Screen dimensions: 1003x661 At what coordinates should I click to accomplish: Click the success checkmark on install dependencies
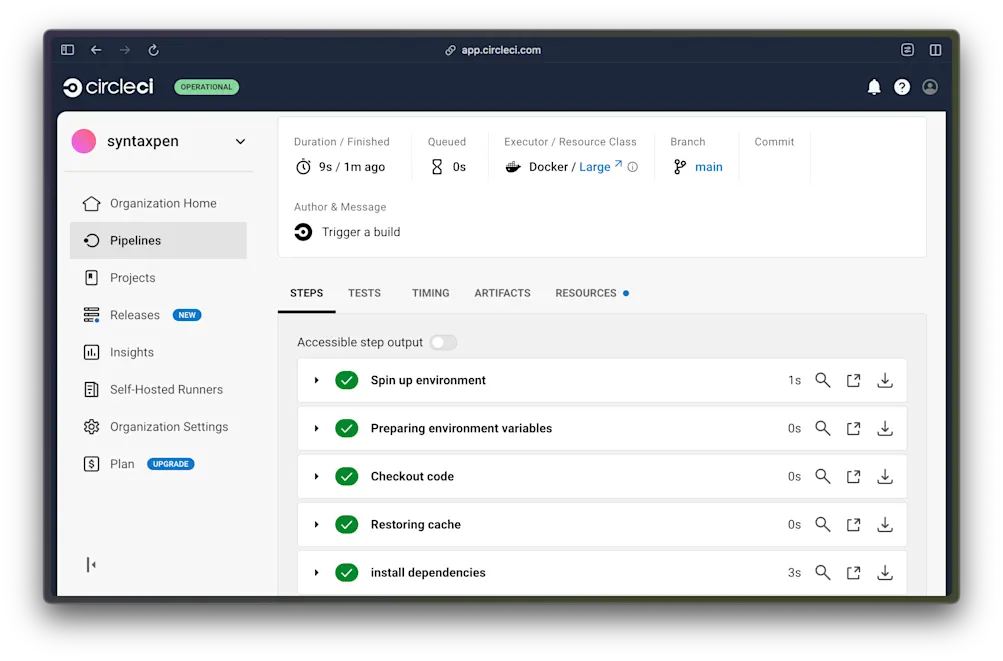pyautogui.click(x=346, y=572)
